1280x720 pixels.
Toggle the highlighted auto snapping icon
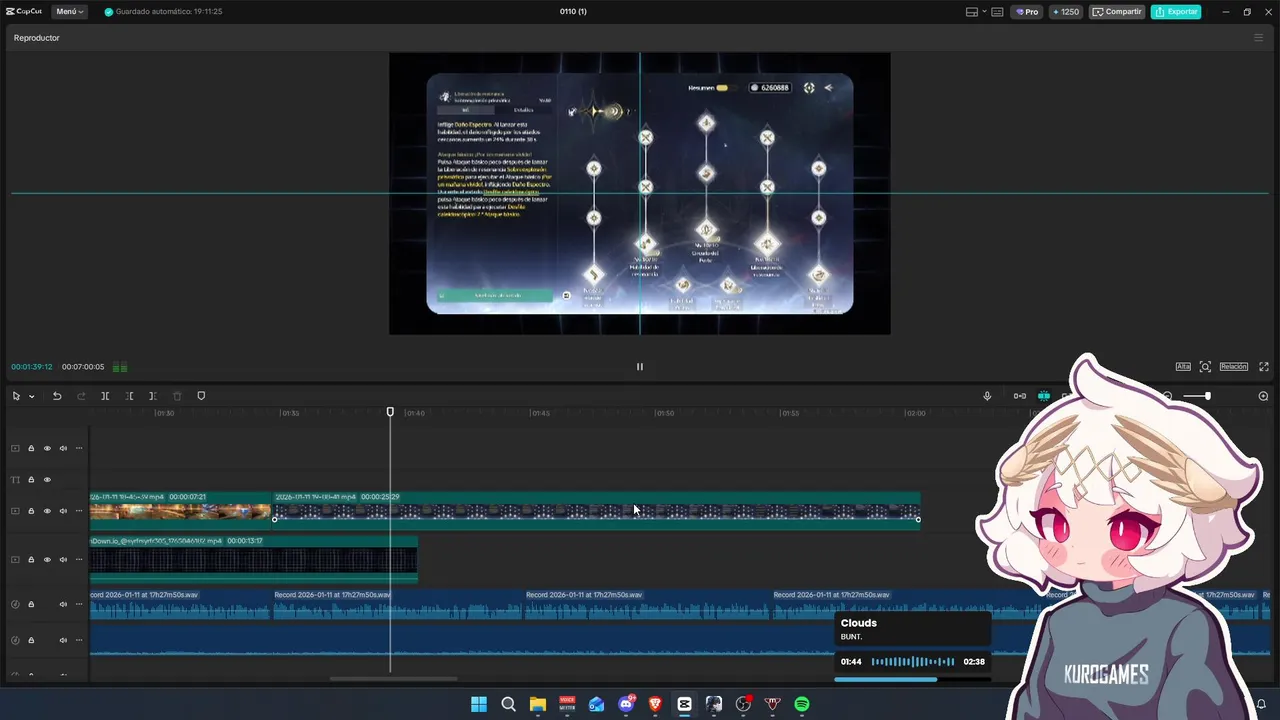(x=1043, y=396)
